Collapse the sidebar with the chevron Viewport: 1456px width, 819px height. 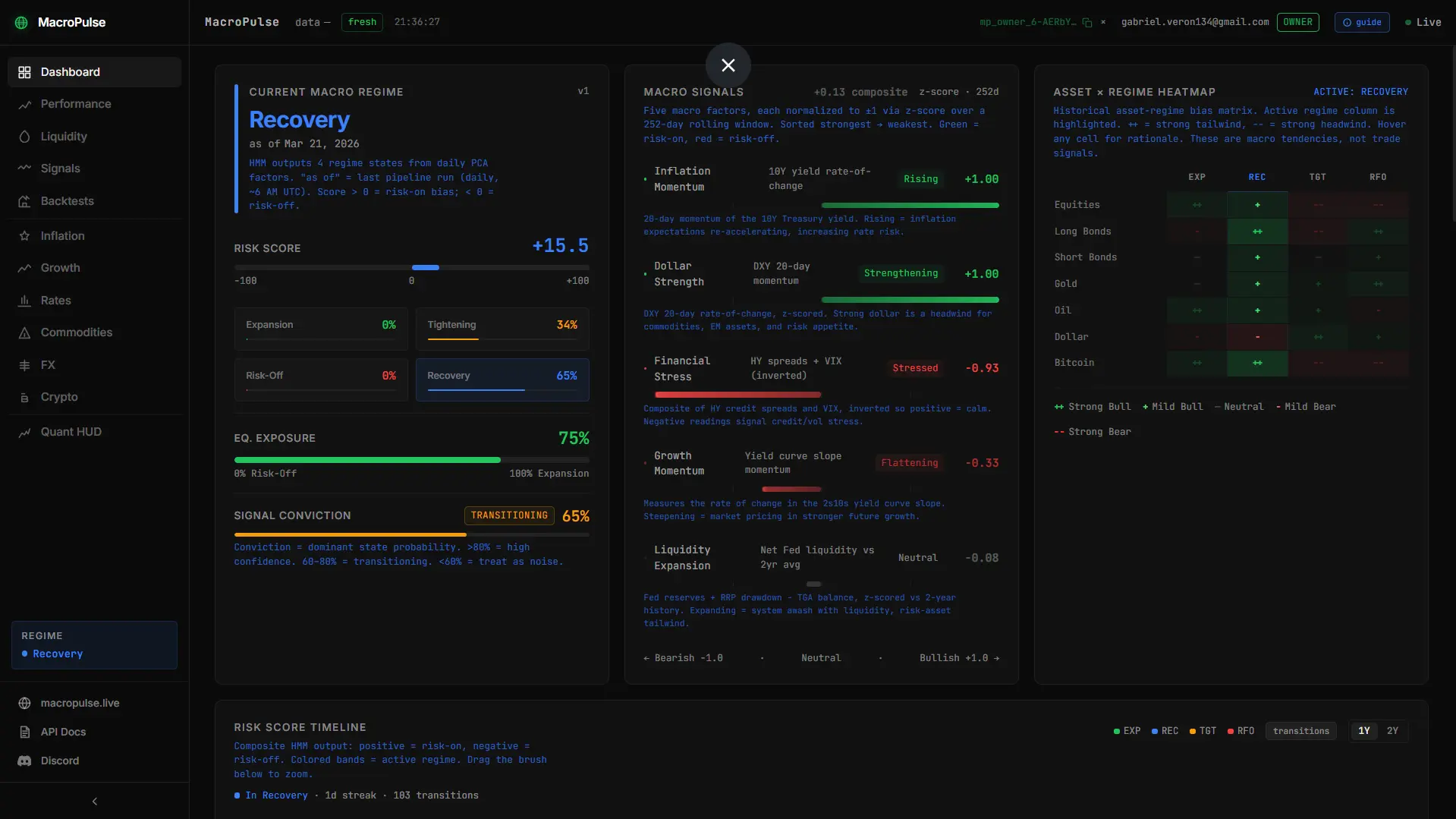94,801
